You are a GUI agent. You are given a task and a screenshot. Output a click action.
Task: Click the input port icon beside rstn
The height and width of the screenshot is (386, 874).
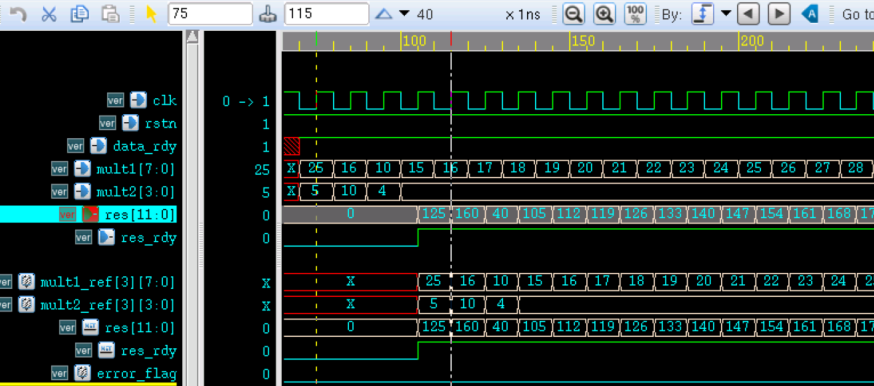130,123
